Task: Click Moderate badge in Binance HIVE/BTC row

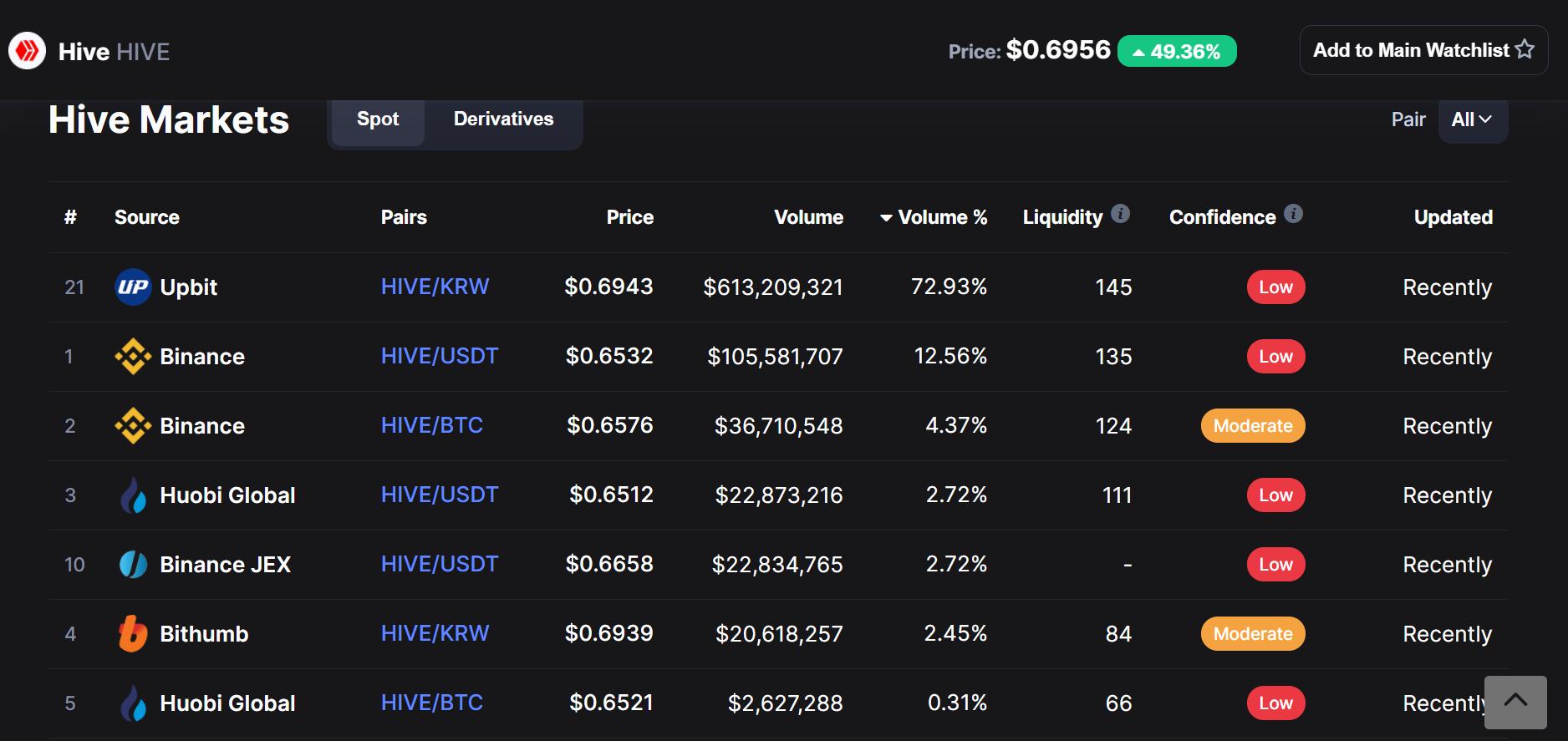Action: tap(1253, 426)
